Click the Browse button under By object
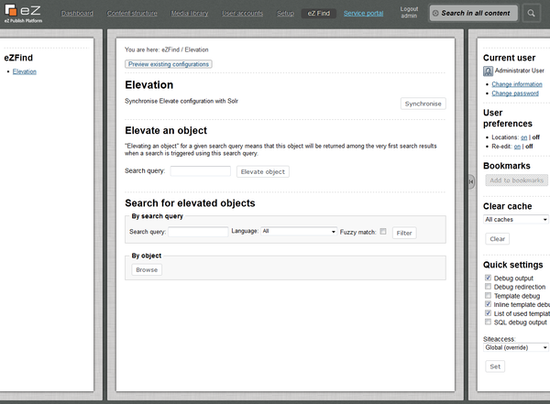The height and width of the screenshot is (404, 550). click(x=147, y=270)
